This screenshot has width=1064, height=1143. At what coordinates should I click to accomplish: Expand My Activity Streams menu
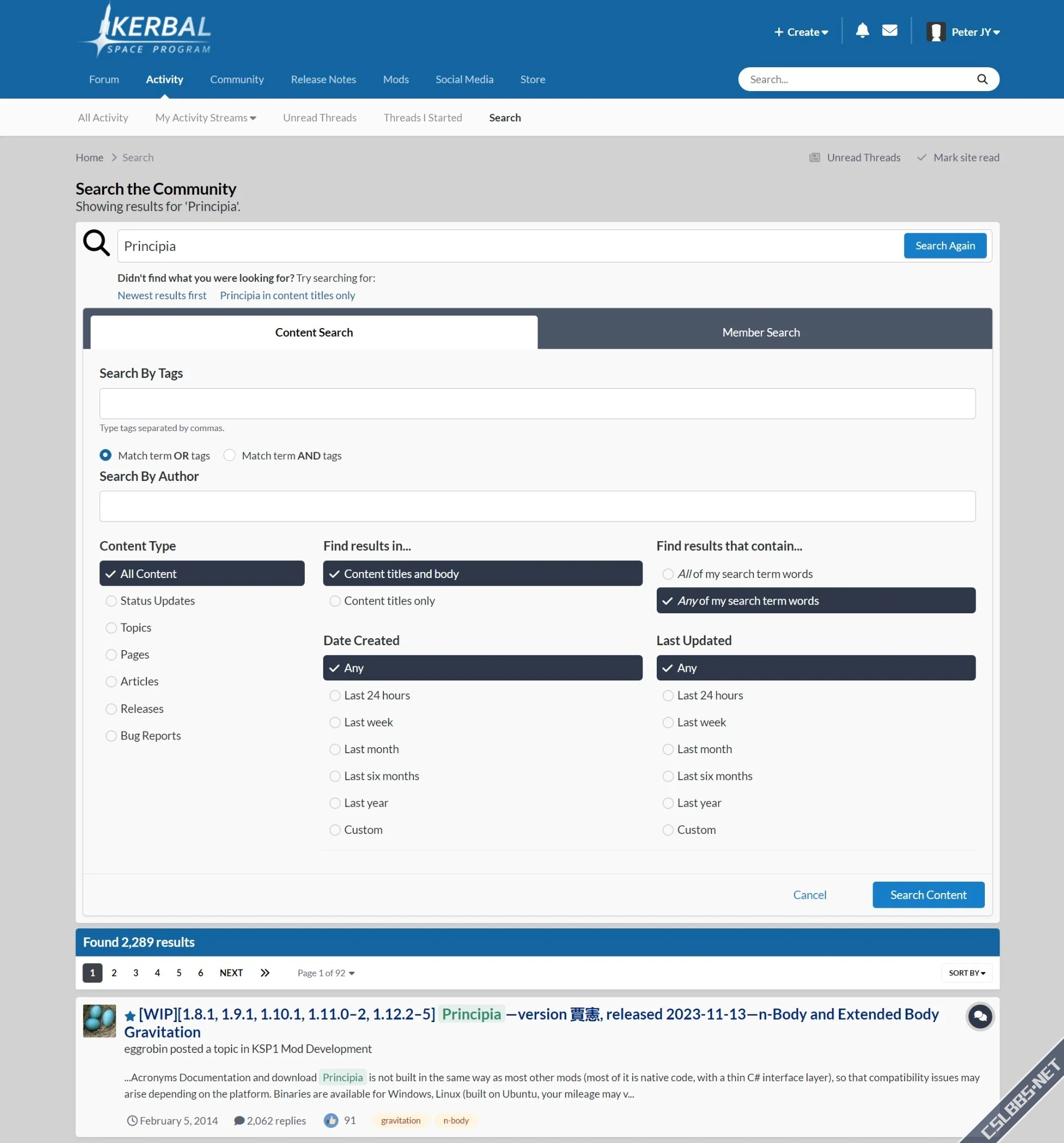coord(206,117)
